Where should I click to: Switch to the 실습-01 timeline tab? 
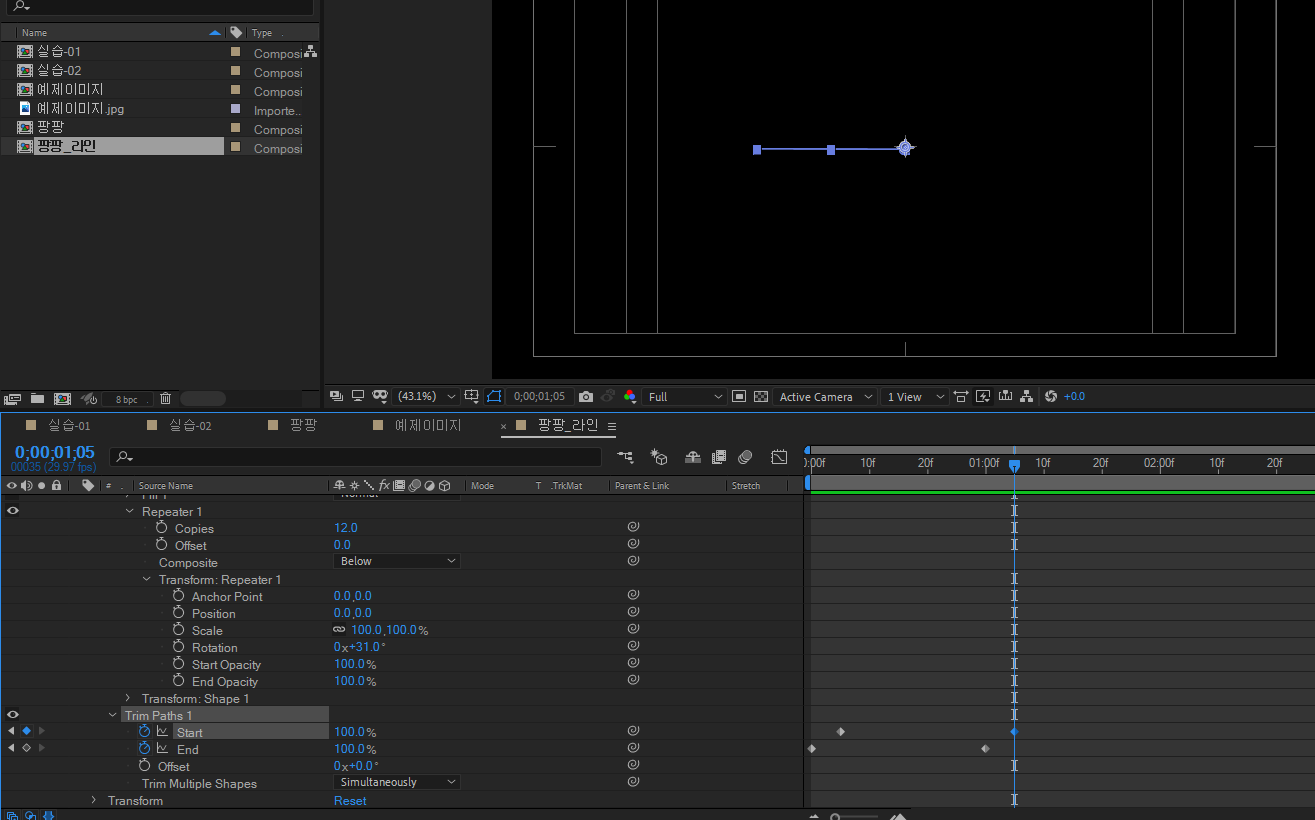(x=69, y=425)
